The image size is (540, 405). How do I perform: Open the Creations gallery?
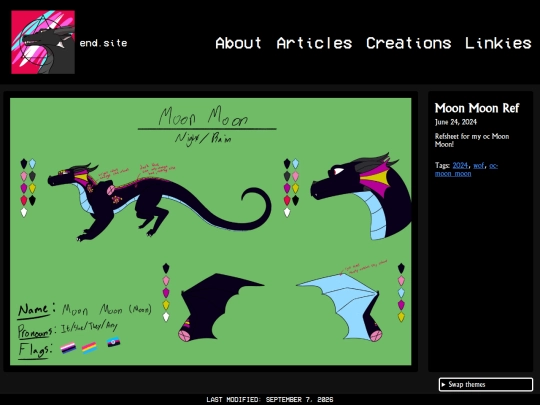click(408, 43)
